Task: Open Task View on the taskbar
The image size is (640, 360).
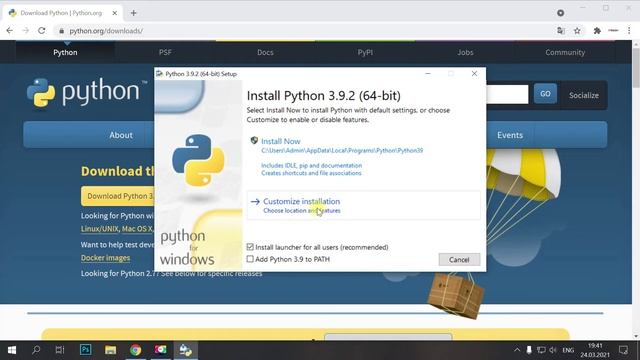Action: [x=60, y=350]
